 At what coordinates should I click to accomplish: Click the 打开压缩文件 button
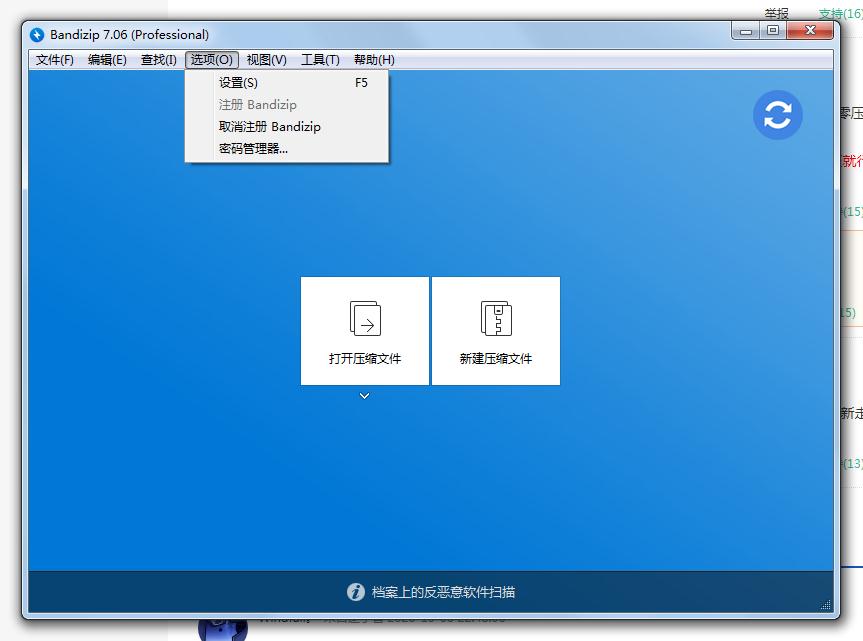point(364,330)
